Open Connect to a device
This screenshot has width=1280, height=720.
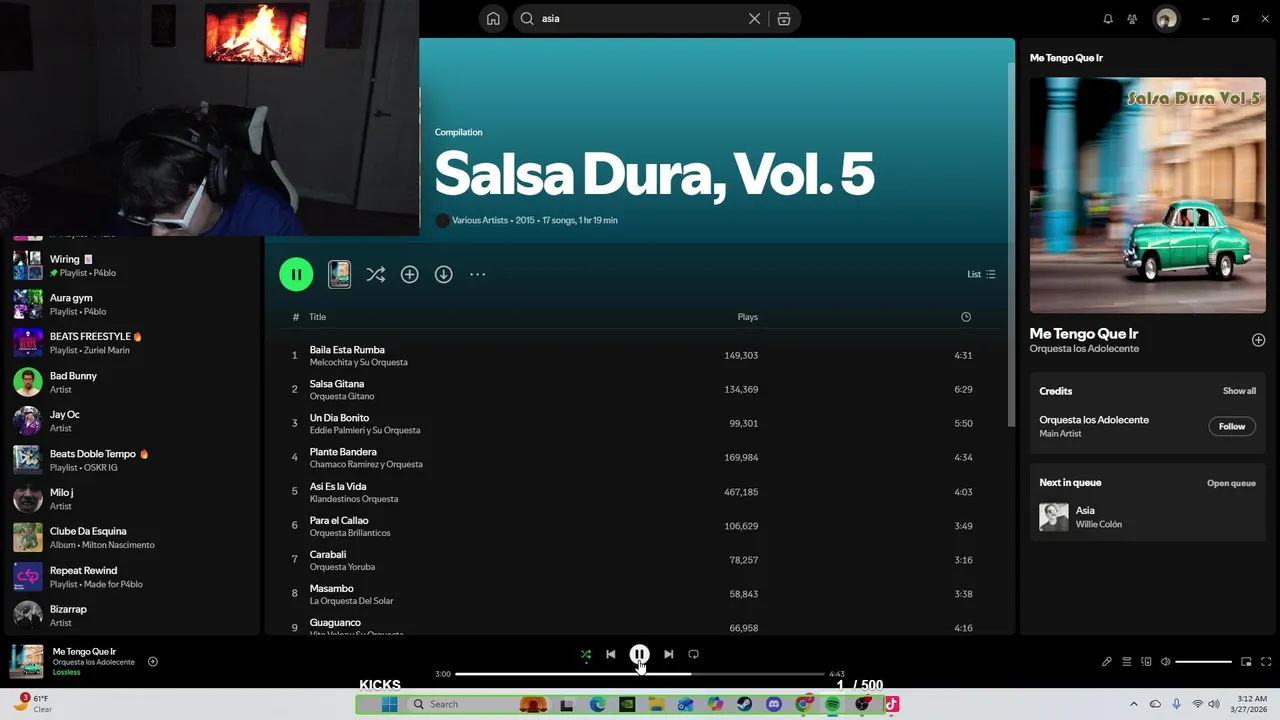1147,661
